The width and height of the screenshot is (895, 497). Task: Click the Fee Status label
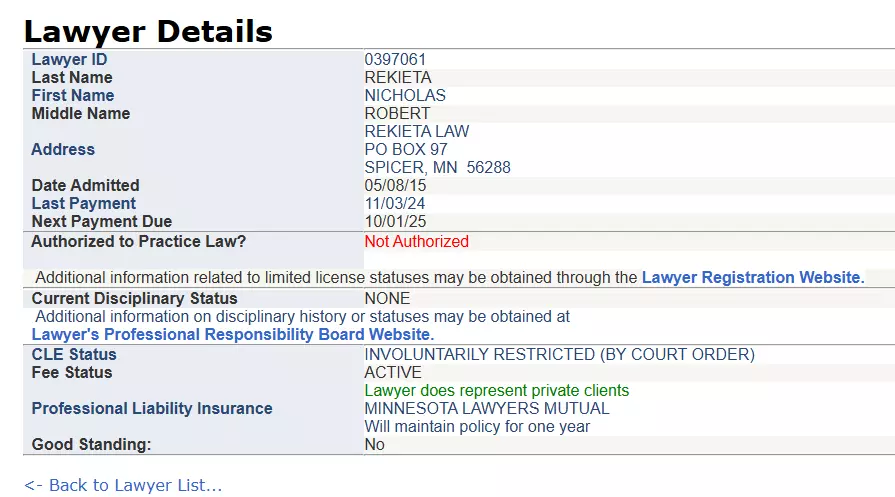(x=72, y=373)
